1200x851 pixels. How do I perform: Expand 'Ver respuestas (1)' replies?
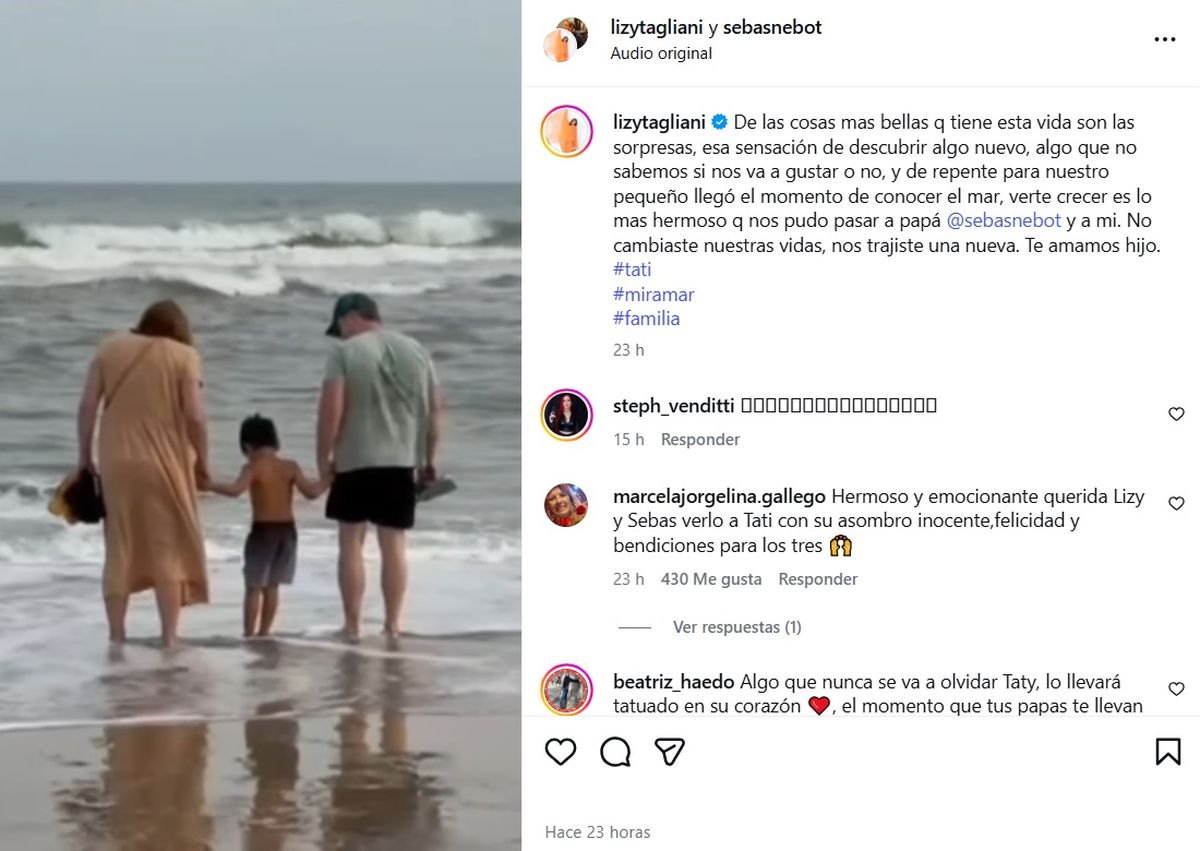(736, 627)
